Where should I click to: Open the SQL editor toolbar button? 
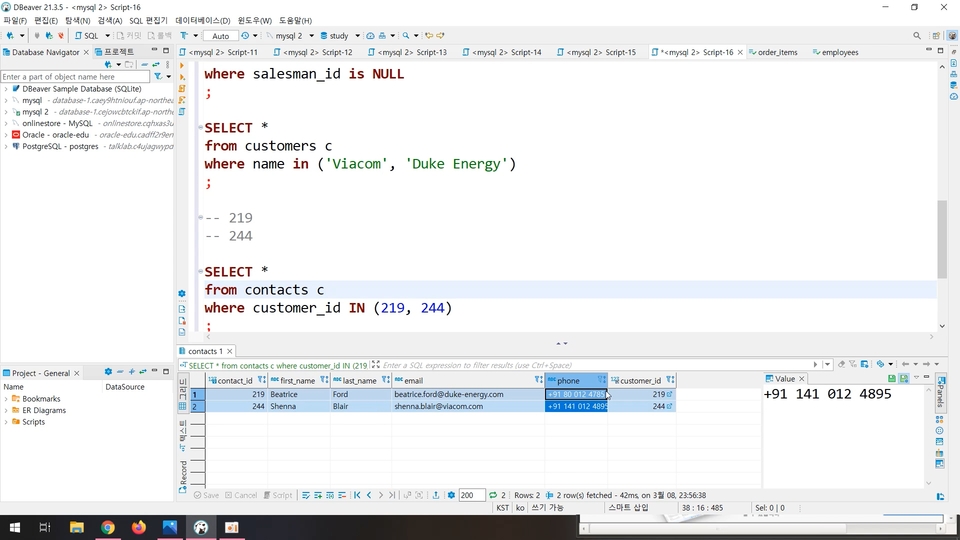click(87, 36)
